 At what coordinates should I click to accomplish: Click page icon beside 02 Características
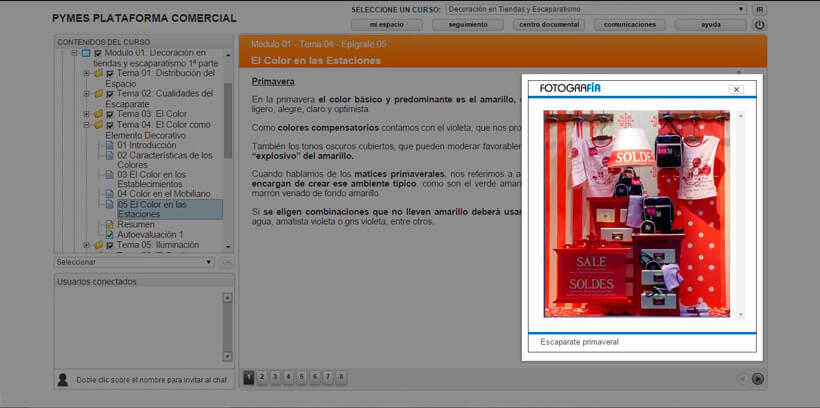point(109,155)
